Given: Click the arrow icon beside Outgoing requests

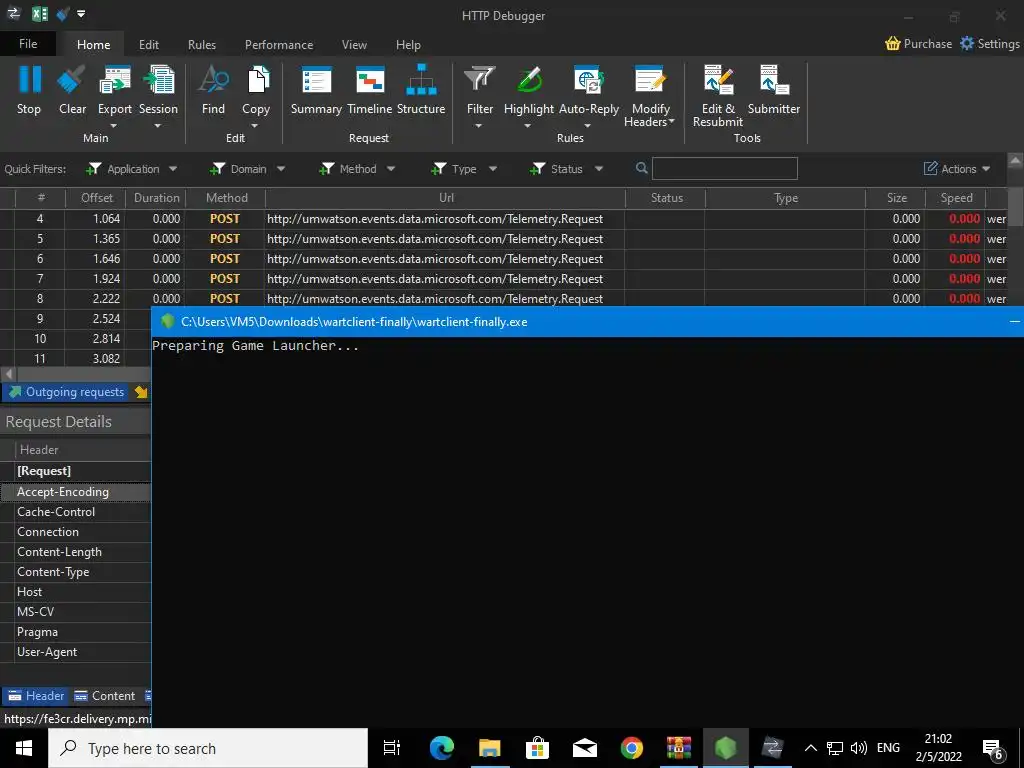Looking at the screenshot, I should (141, 392).
